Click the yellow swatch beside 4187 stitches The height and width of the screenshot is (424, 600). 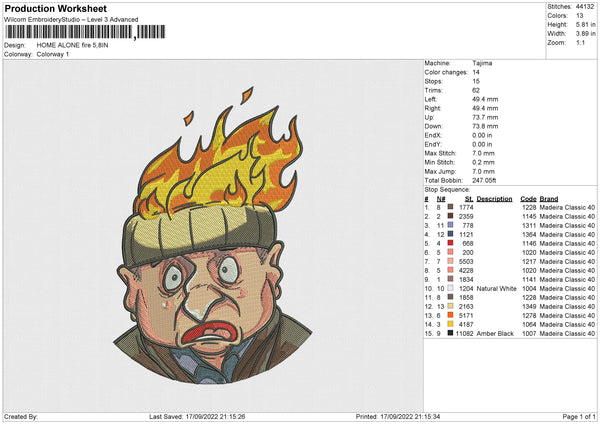click(x=450, y=324)
